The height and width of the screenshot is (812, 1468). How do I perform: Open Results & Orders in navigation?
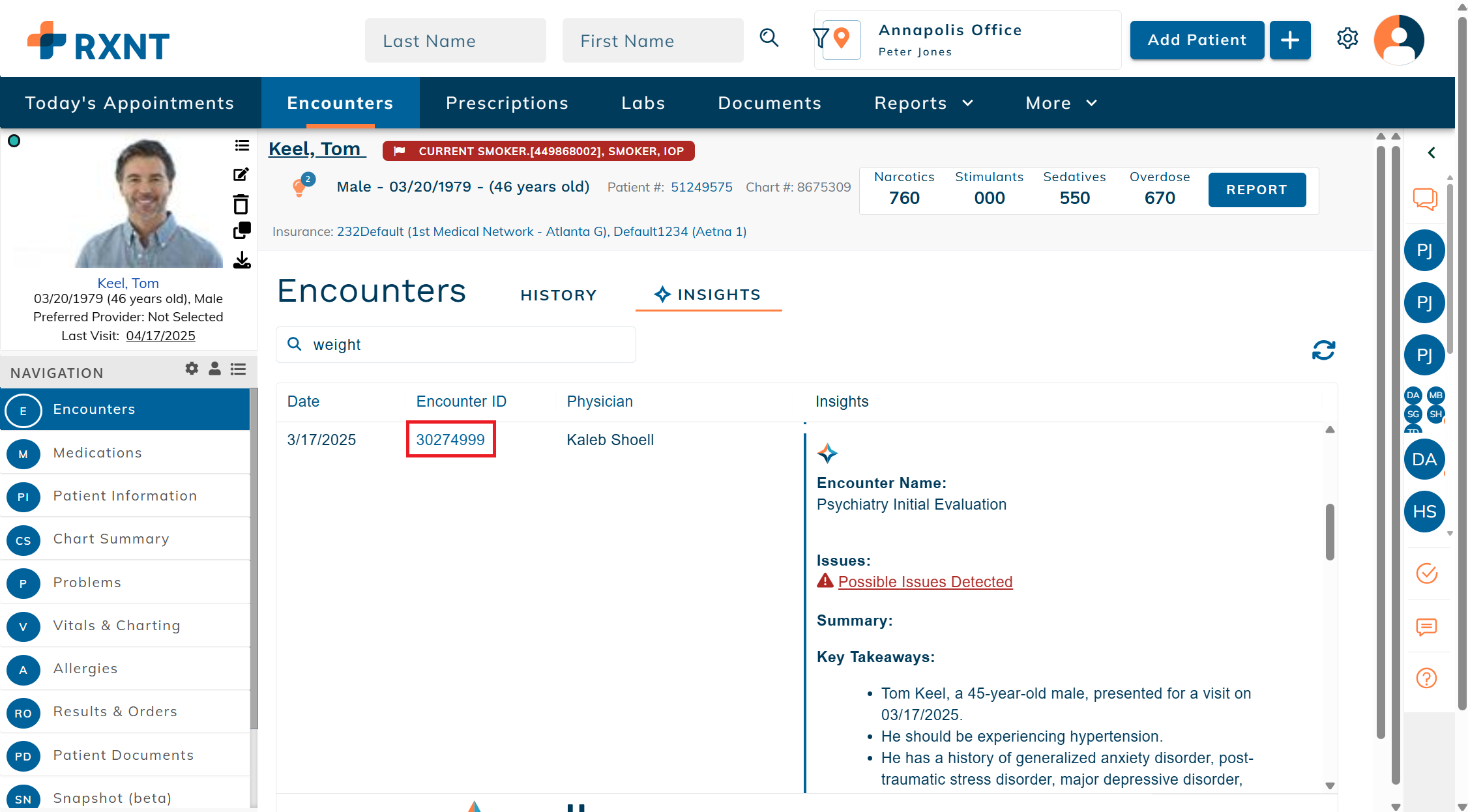[x=125, y=712]
